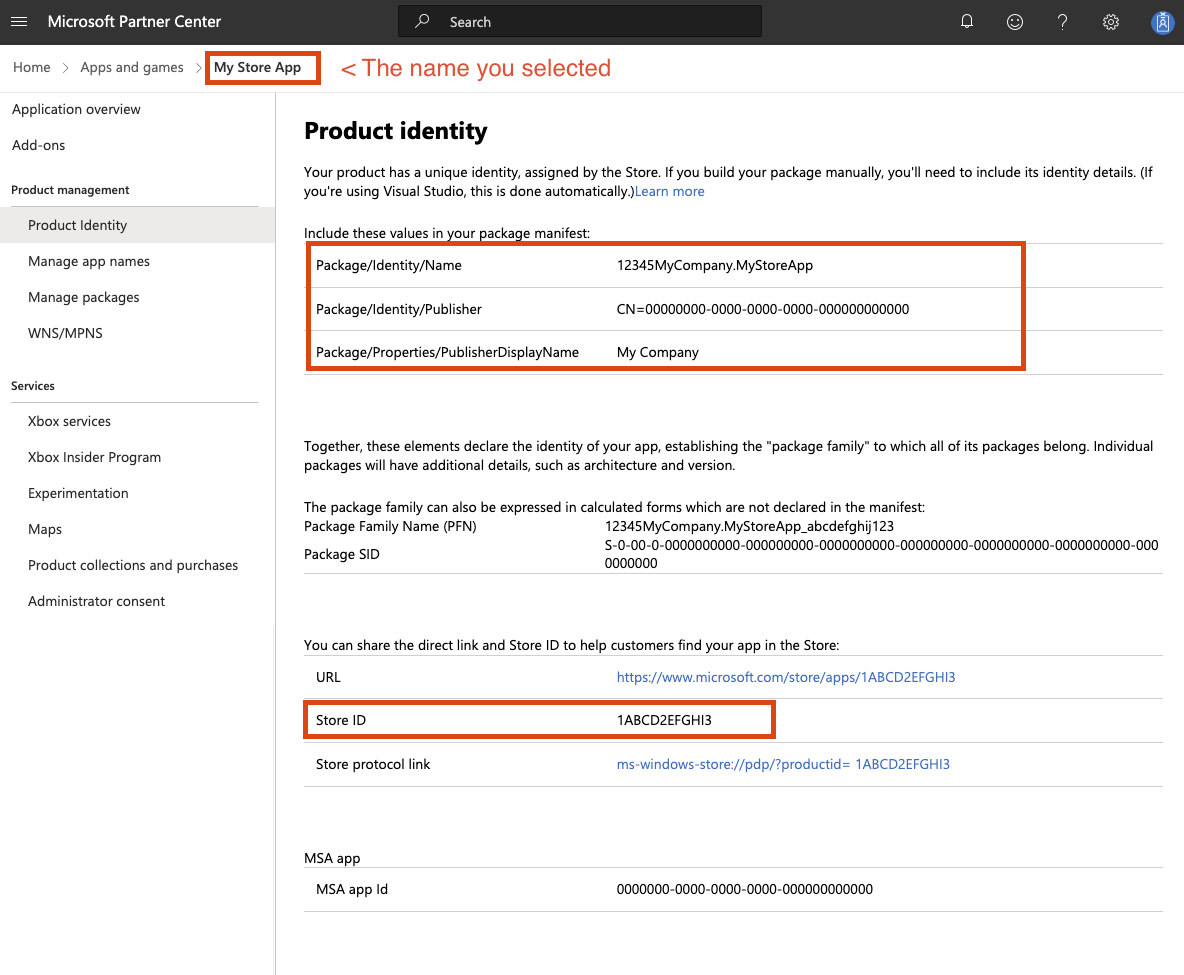
Task: Open the feedback smiley icon
Action: (1015, 22)
